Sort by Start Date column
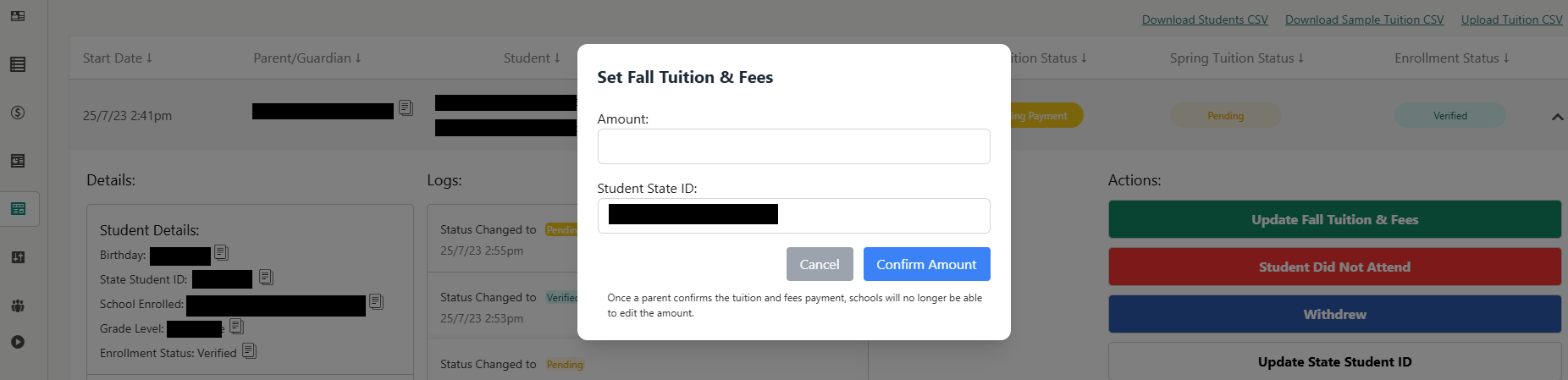Image resolution: width=1568 pixels, height=380 pixels. (x=118, y=58)
